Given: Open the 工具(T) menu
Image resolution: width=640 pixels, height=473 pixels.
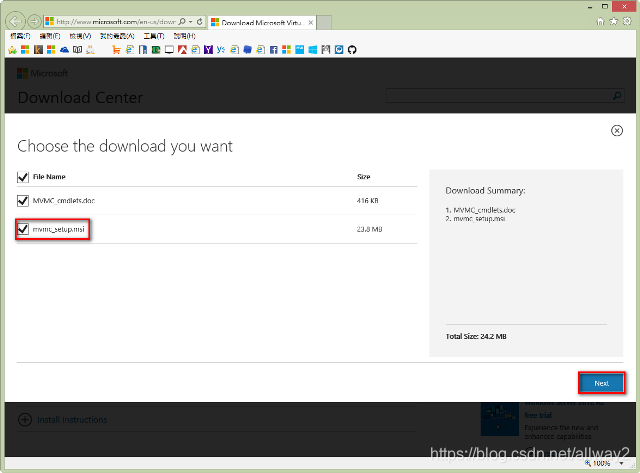Looking at the screenshot, I should [154, 36].
